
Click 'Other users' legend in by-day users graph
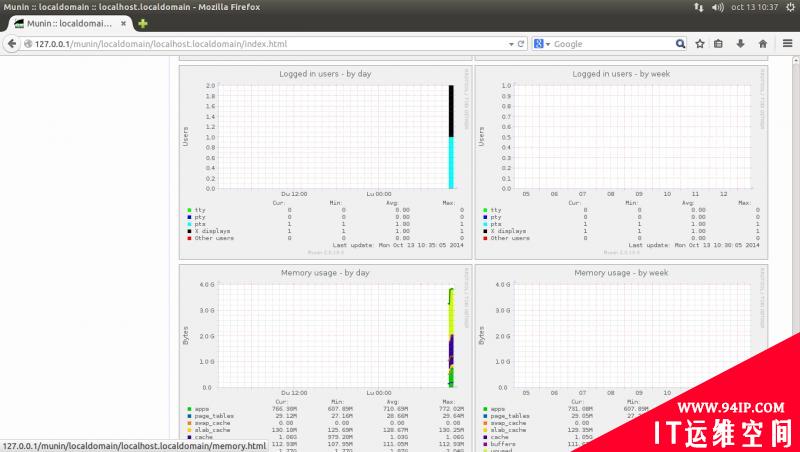(214, 238)
